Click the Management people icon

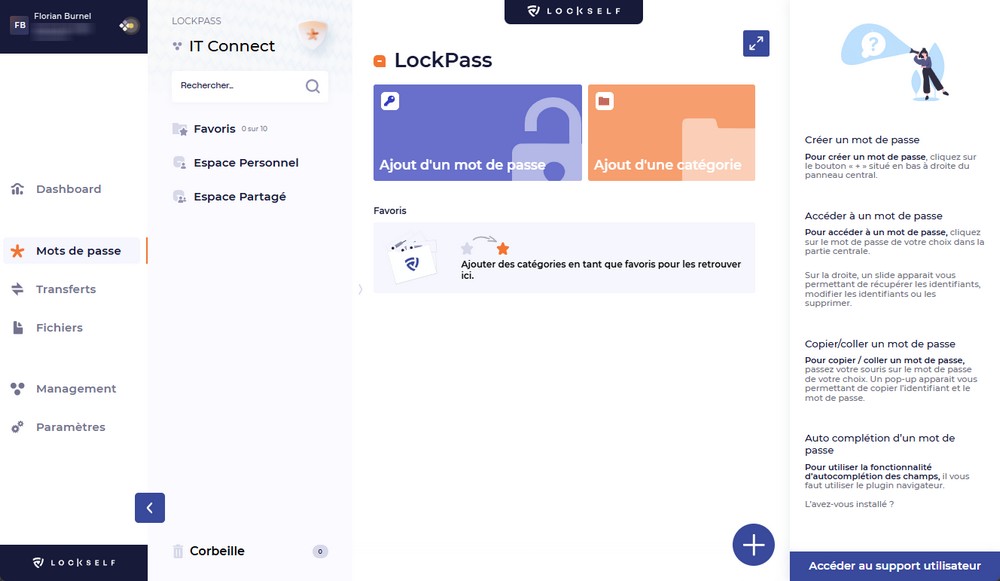point(17,388)
